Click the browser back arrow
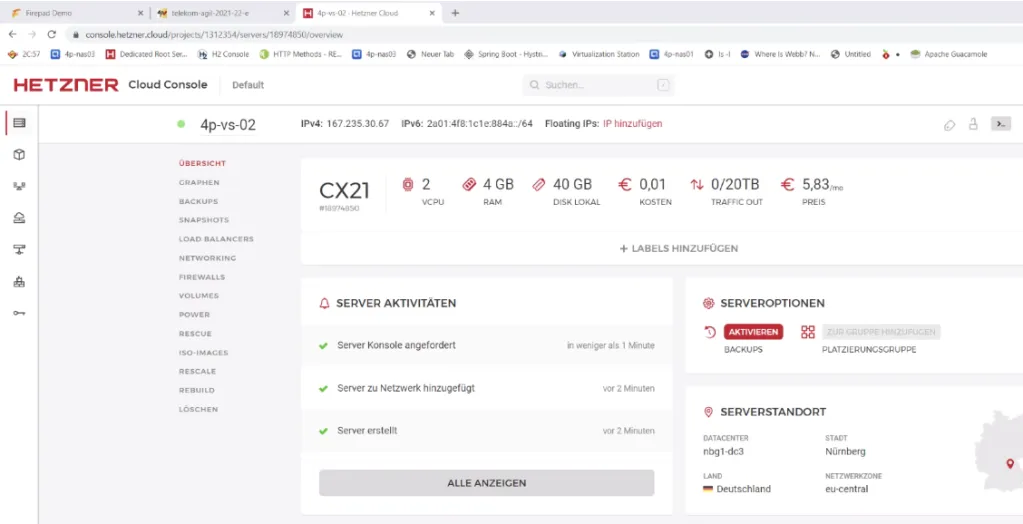The width and height of the screenshot is (1023, 524). [x=13, y=35]
